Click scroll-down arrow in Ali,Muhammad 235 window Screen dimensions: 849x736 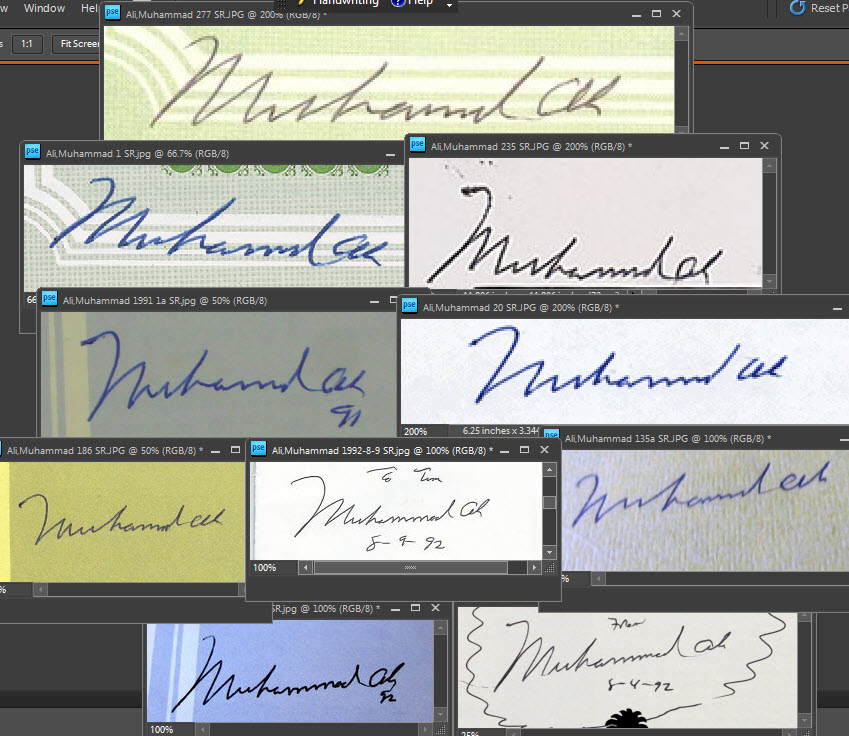click(769, 282)
